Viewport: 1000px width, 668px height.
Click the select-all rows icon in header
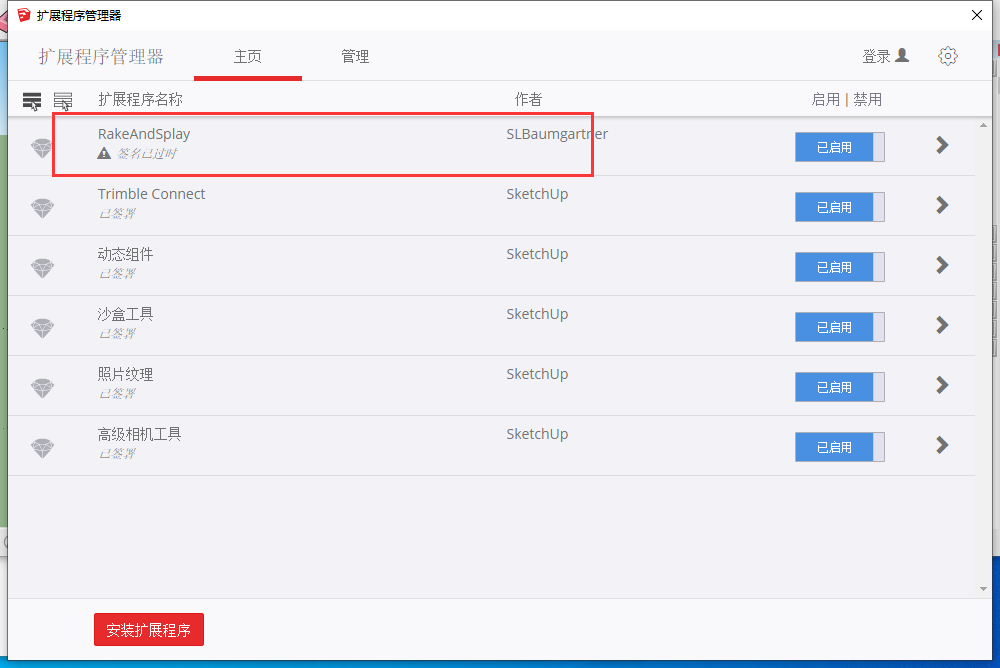32,101
